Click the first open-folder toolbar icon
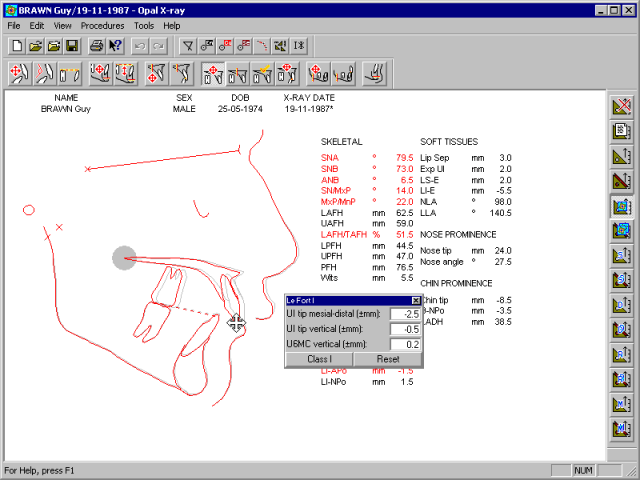Image resolution: width=640 pixels, height=480 pixels. coord(36,46)
